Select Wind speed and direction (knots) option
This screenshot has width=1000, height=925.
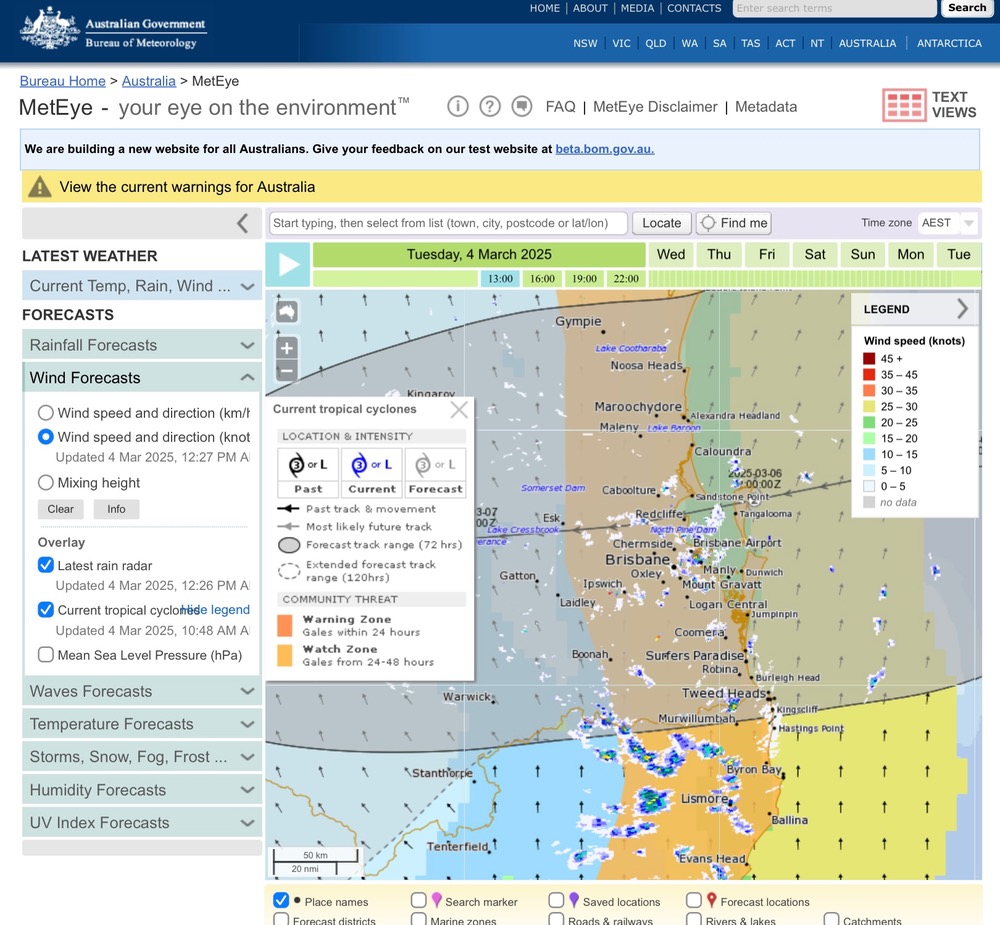[45, 437]
